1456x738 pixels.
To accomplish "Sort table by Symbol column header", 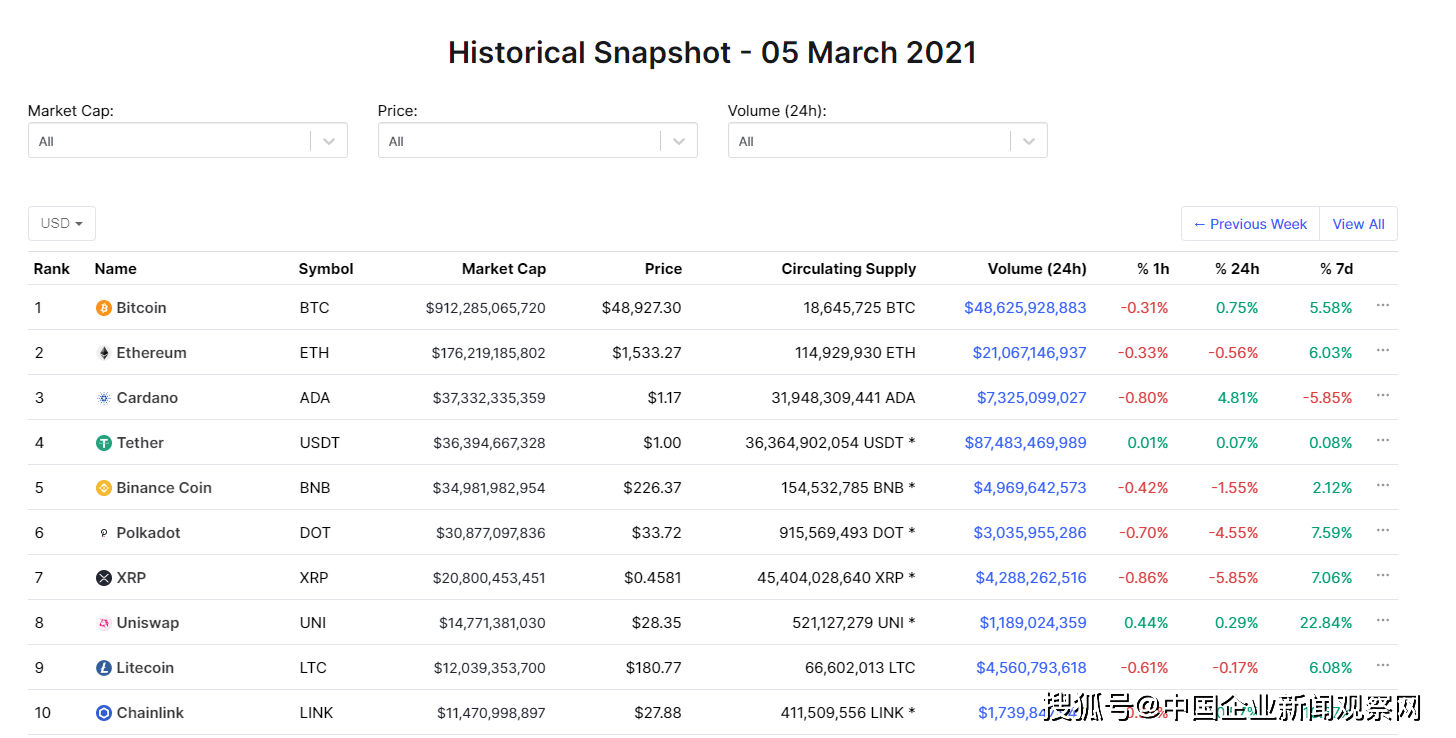I will [326, 269].
